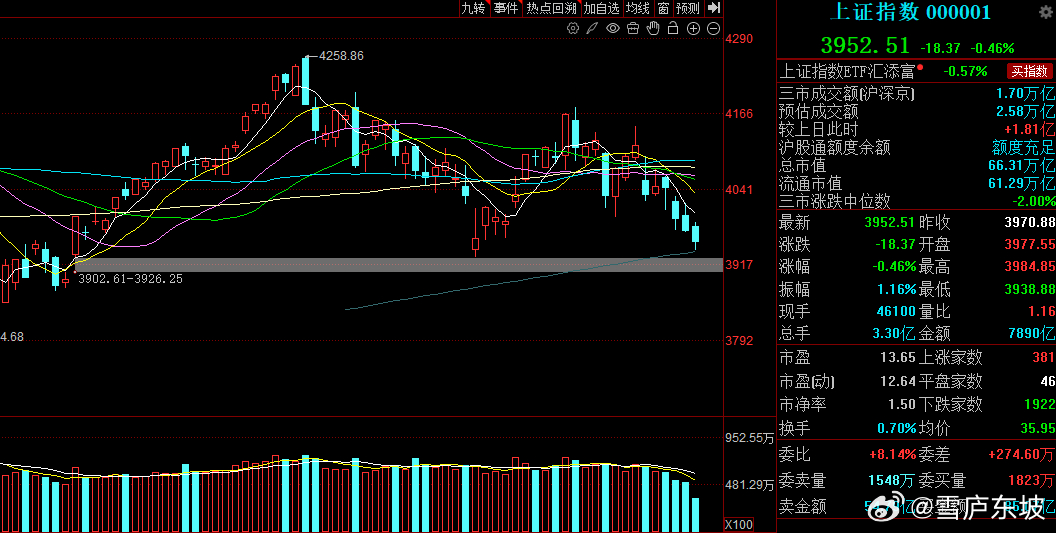The width and height of the screenshot is (1056, 533).
Task: Click the 4258.86 peak price label
Action: click(341, 56)
